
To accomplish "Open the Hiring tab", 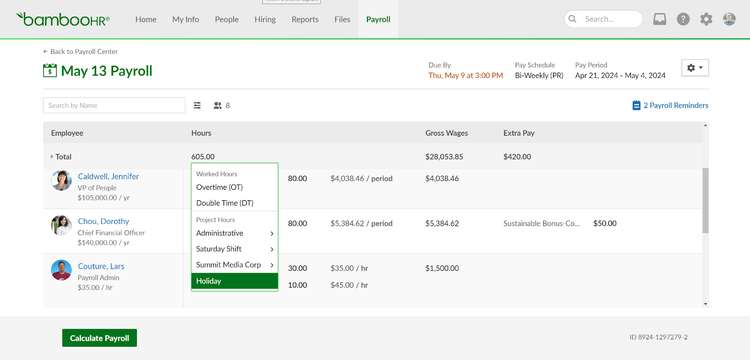I will click(x=265, y=20).
